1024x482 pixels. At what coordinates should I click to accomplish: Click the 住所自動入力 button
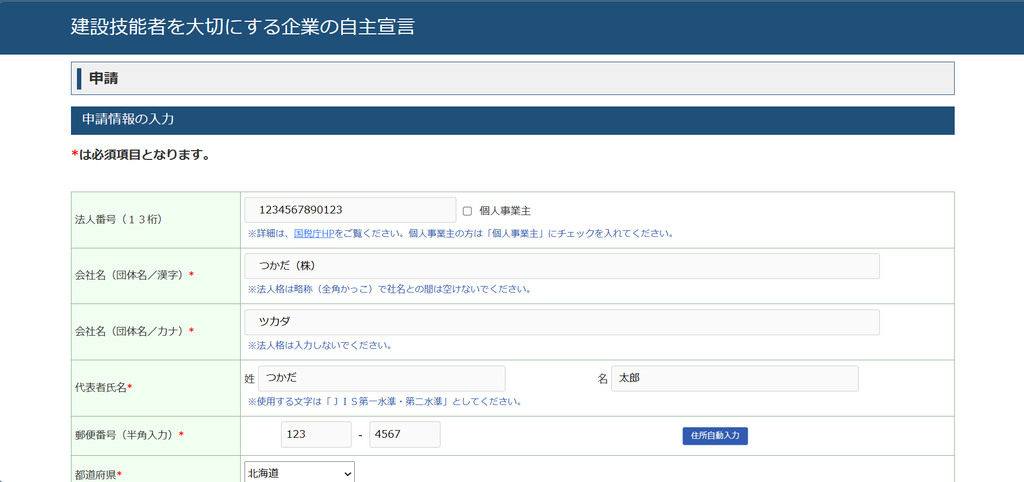[714, 436]
